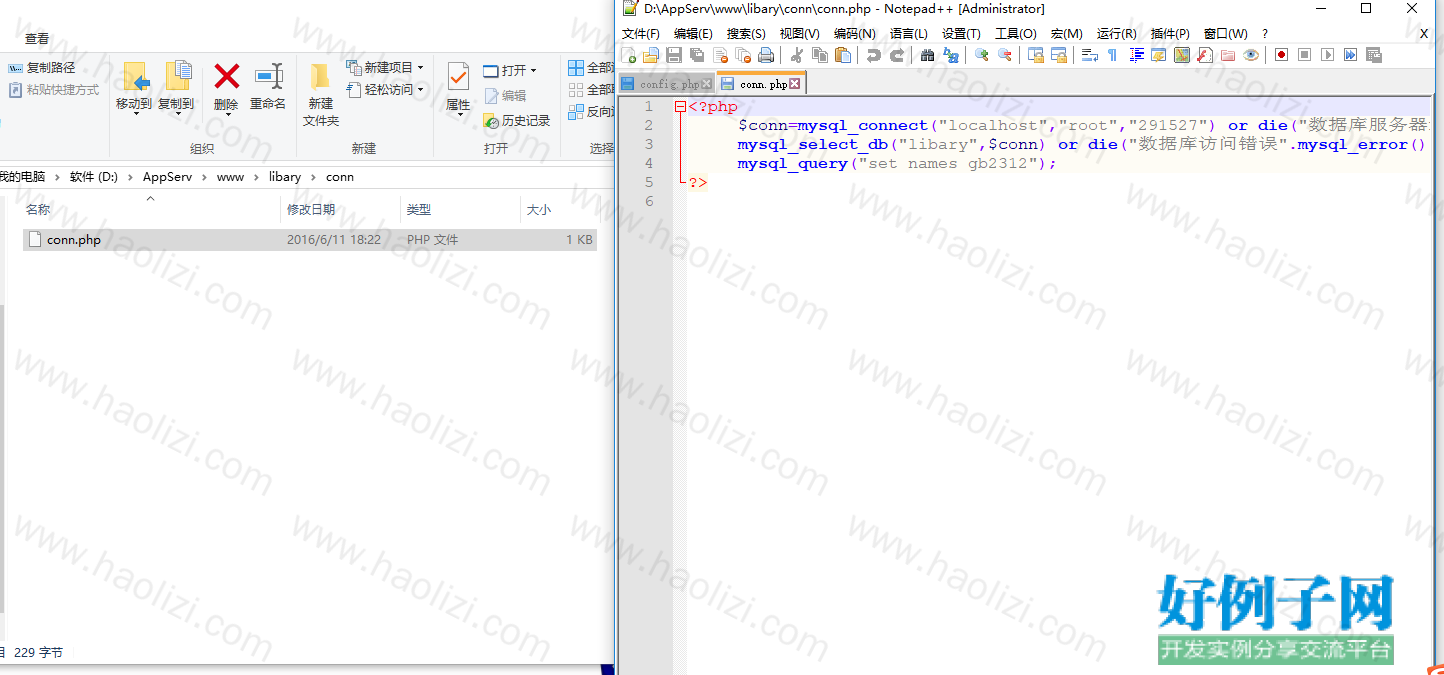Screen dimensions: 1444x675
Task: Click the Replace icon in Notepad++
Action: [951, 55]
